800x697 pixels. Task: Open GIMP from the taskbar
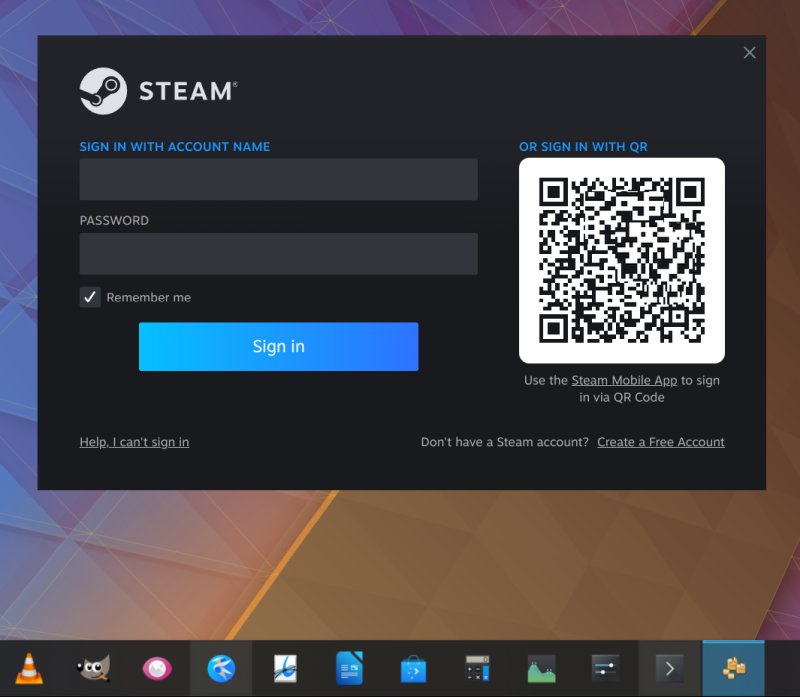coord(93,668)
